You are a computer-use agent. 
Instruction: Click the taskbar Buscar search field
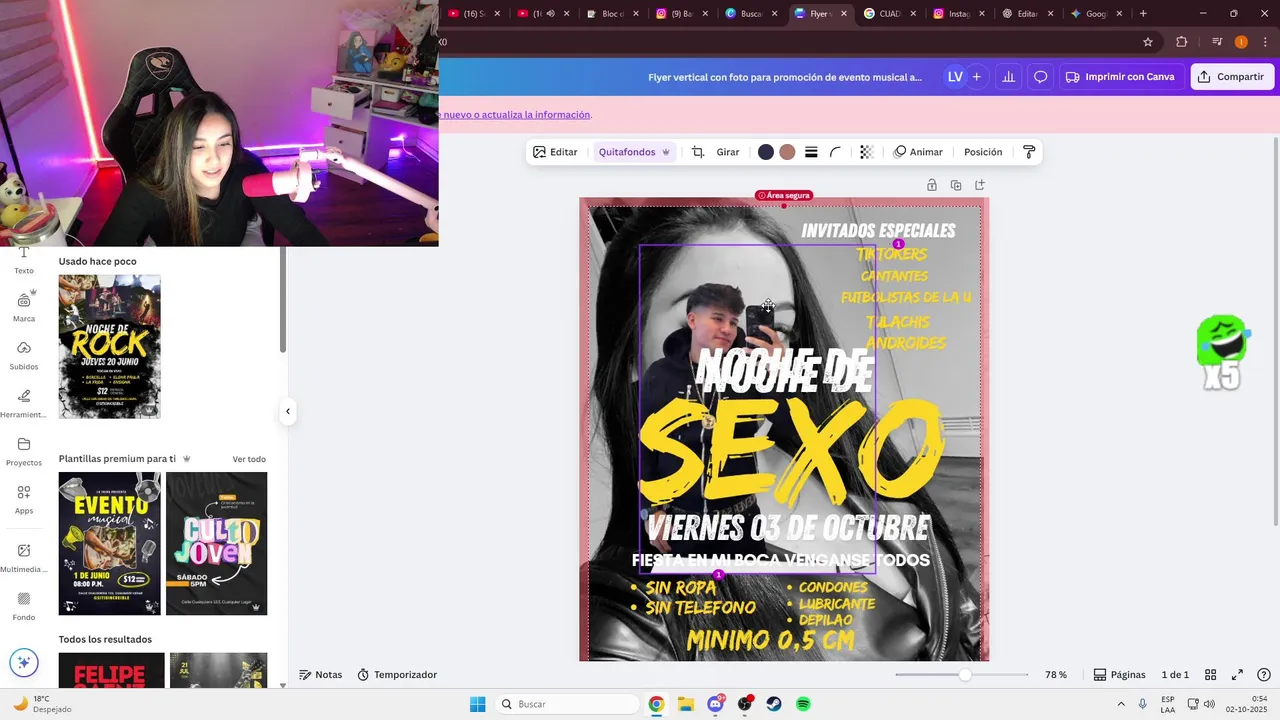[x=567, y=704]
